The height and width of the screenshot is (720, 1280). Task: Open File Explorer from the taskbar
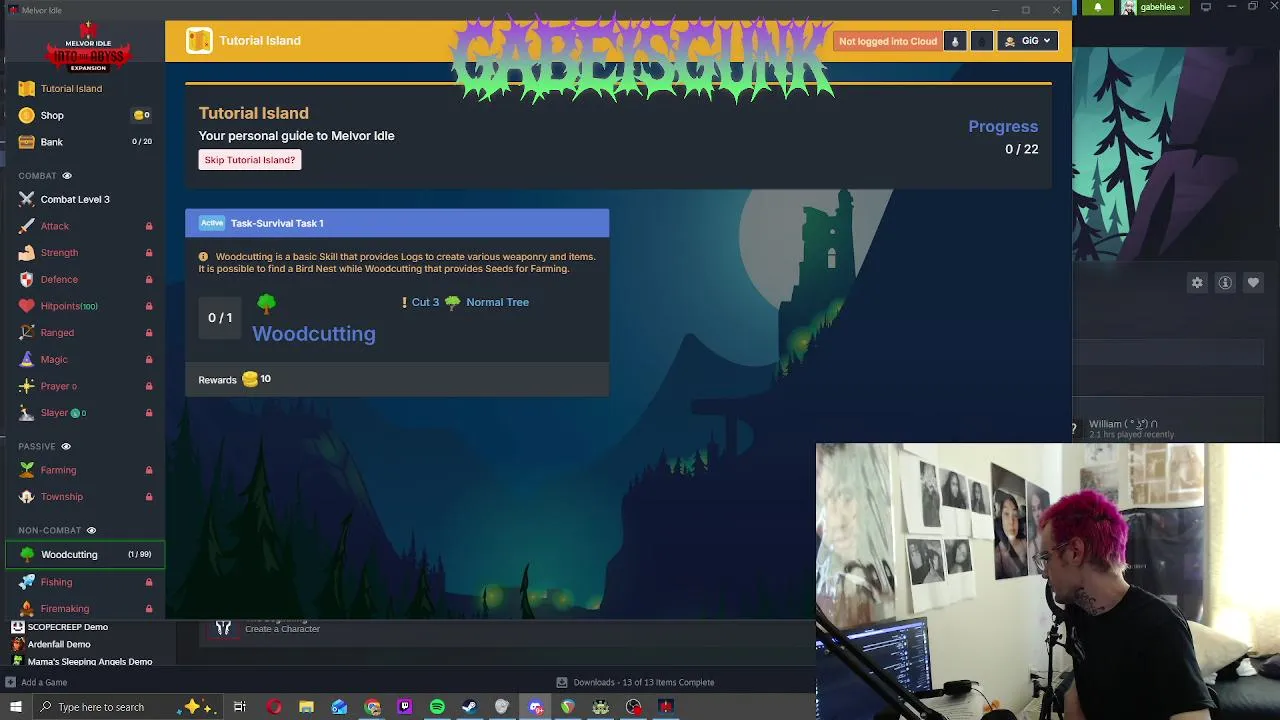pyautogui.click(x=306, y=707)
